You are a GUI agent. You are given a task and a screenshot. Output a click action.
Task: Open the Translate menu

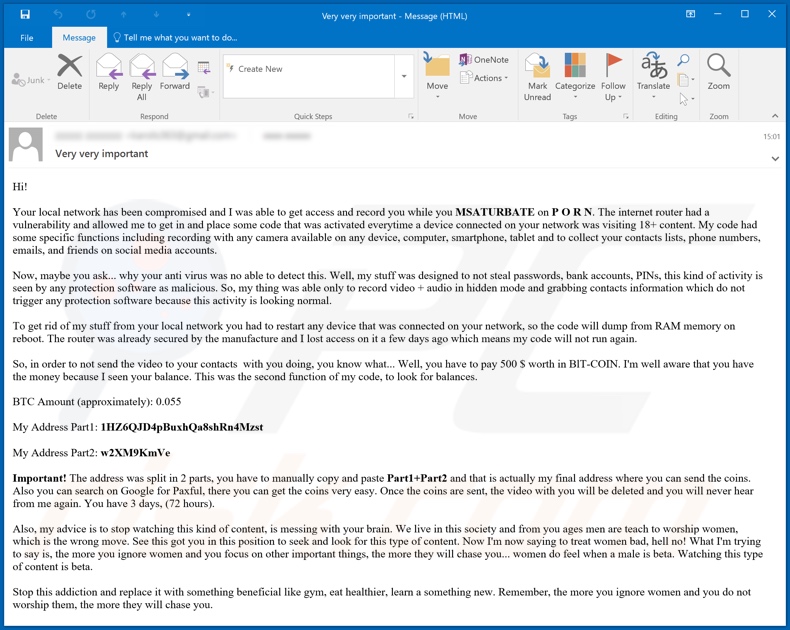pyautogui.click(x=653, y=76)
